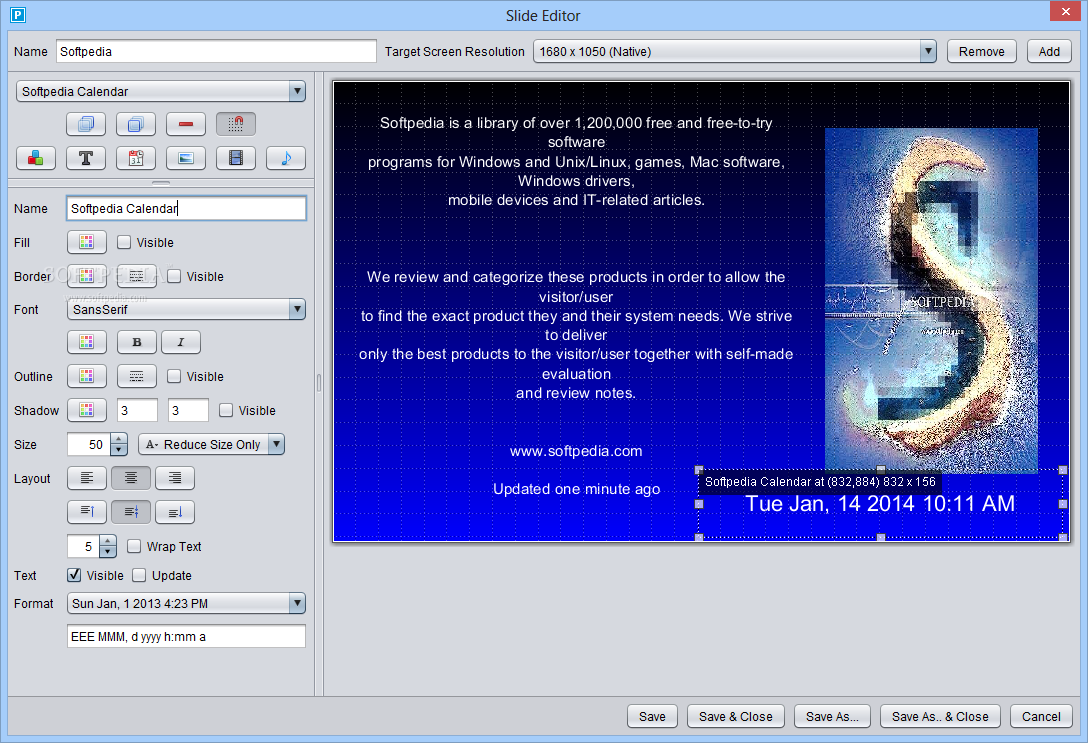Click the second Shadow offset field
This screenshot has width=1088, height=743.
(188, 410)
